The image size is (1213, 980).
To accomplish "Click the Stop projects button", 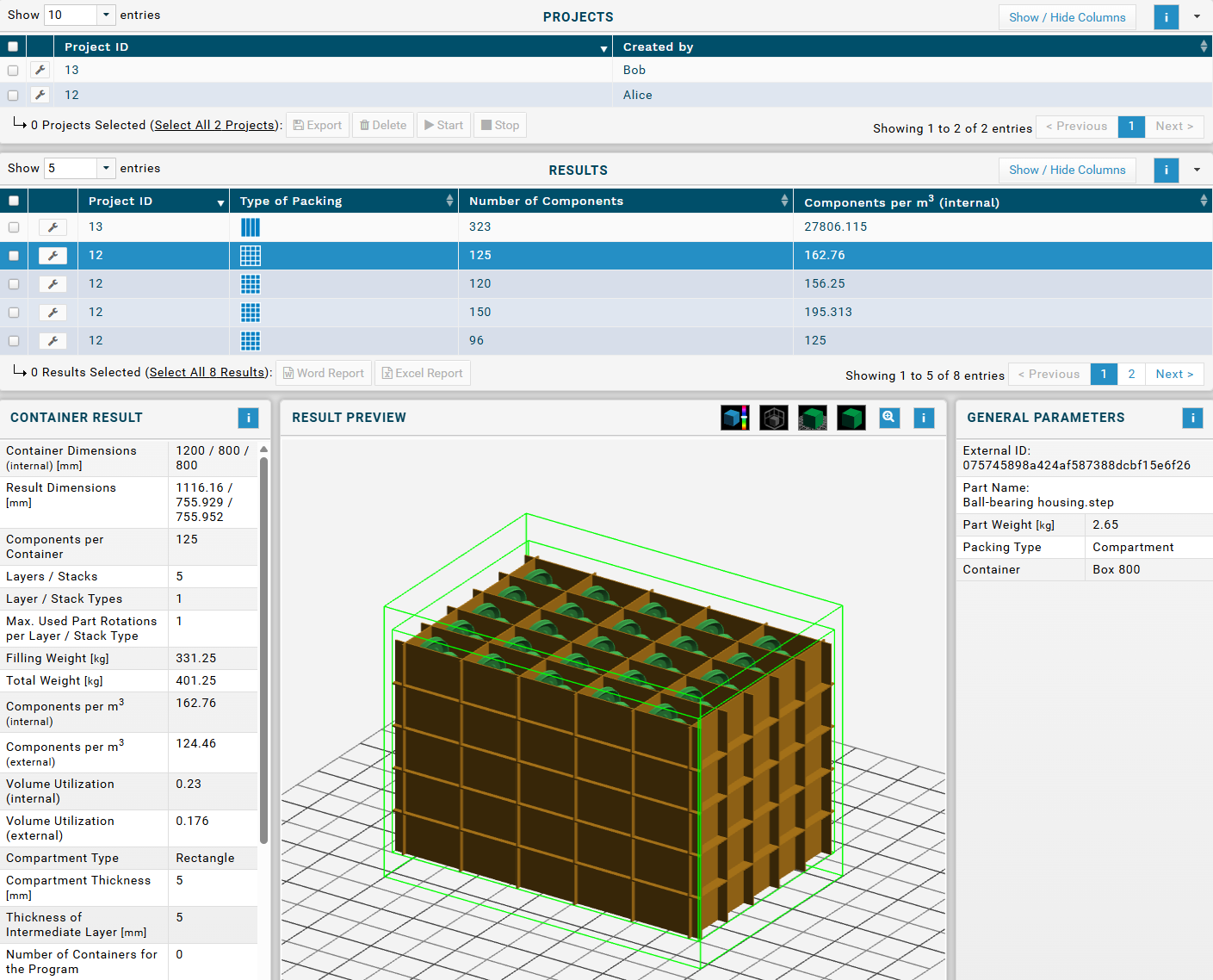I will pos(500,125).
